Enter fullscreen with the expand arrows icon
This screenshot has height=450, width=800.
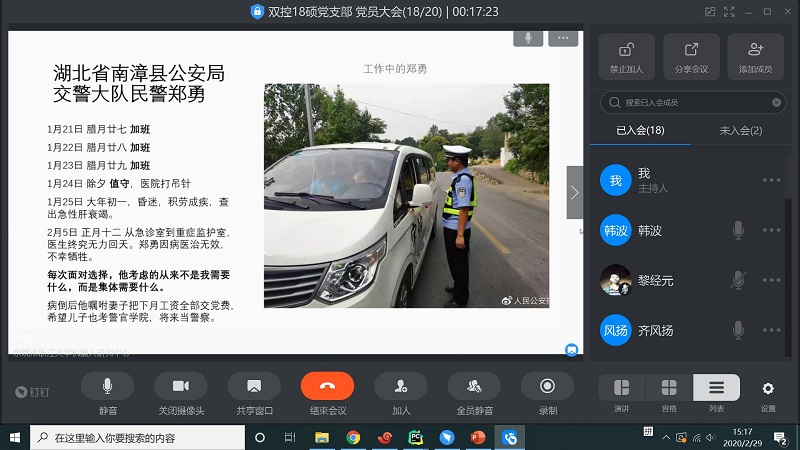click(x=729, y=12)
